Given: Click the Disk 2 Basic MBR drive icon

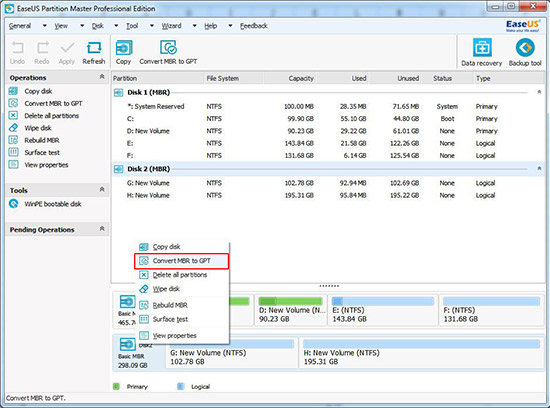Looking at the screenshot, I should click(127, 344).
